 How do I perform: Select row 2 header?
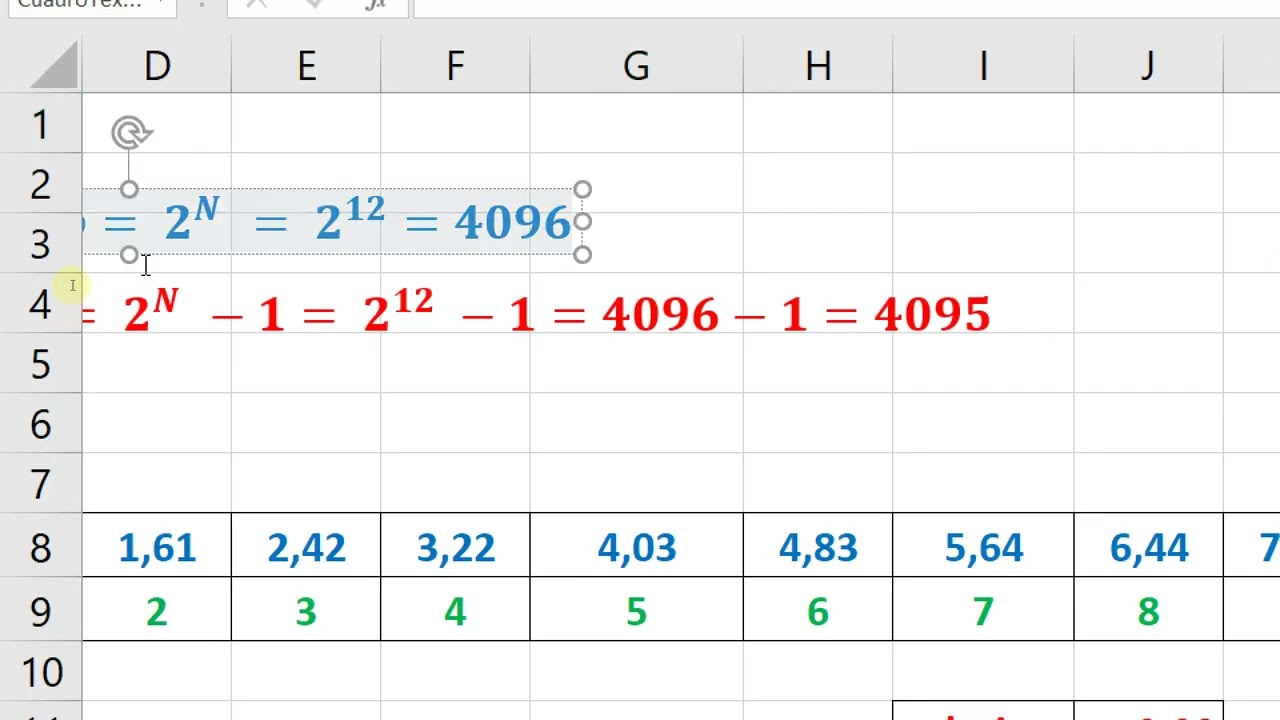pyautogui.click(x=40, y=184)
